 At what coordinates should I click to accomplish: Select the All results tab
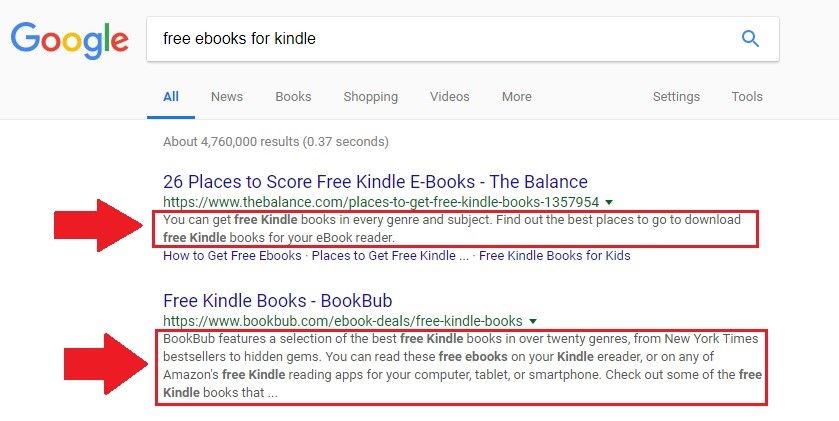coord(171,97)
